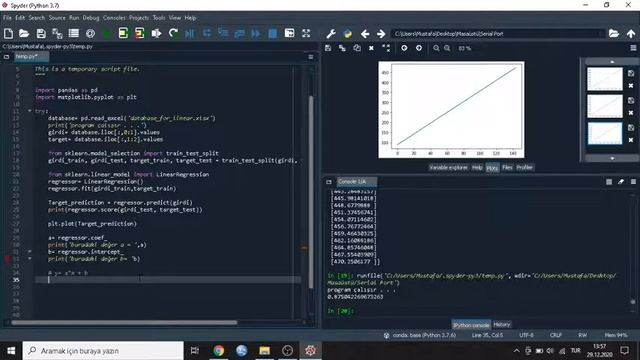Change to the parent directory
The height and width of the screenshot is (360, 640).
pos(631,33)
